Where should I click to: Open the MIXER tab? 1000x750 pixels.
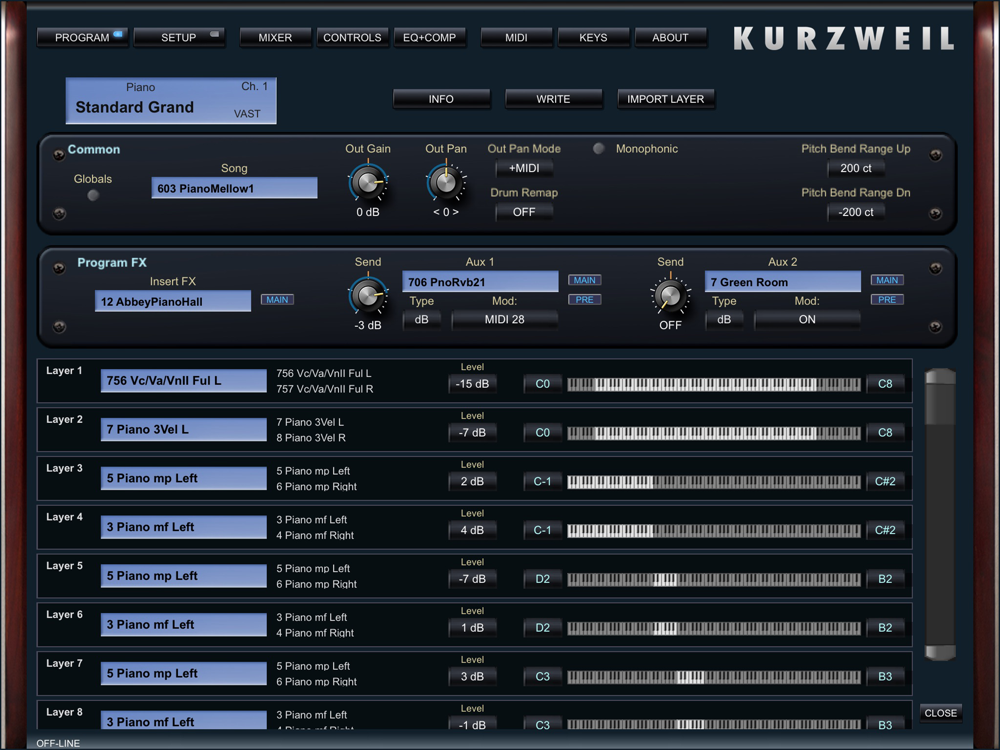click(x=275, y=38)
